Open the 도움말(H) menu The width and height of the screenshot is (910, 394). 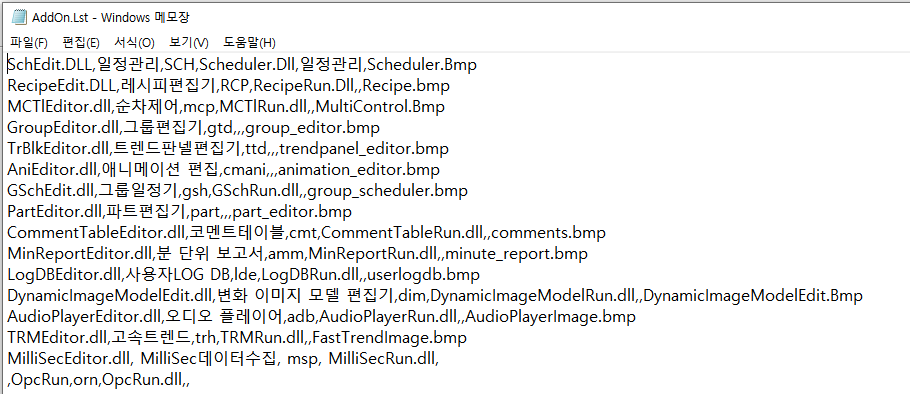pos(250,42)
